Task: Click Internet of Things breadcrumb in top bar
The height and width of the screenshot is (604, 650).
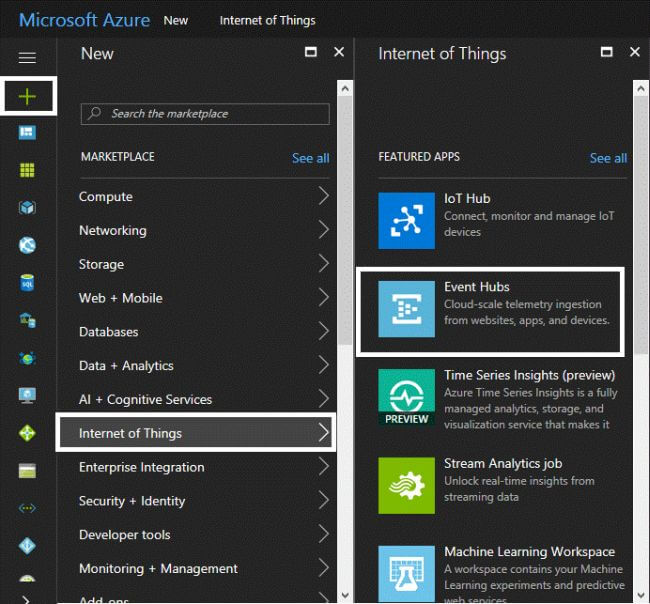Action: [x=267, y=20]
